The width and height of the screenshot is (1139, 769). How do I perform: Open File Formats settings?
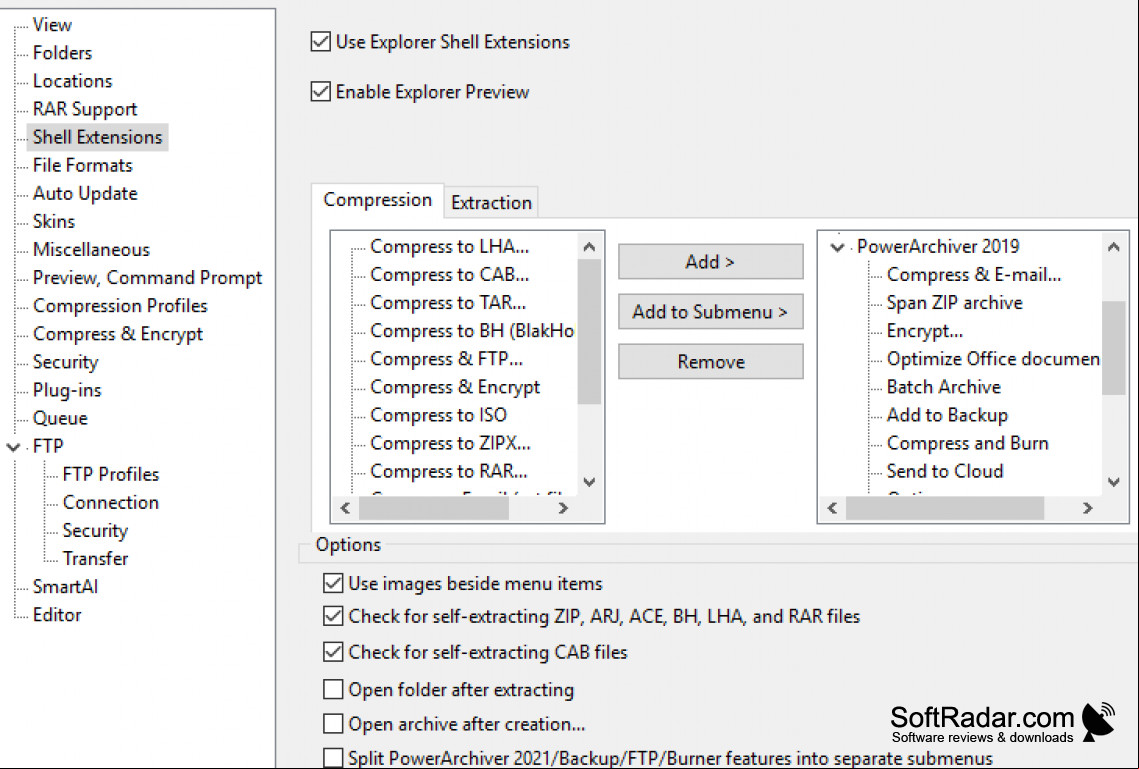83,166
